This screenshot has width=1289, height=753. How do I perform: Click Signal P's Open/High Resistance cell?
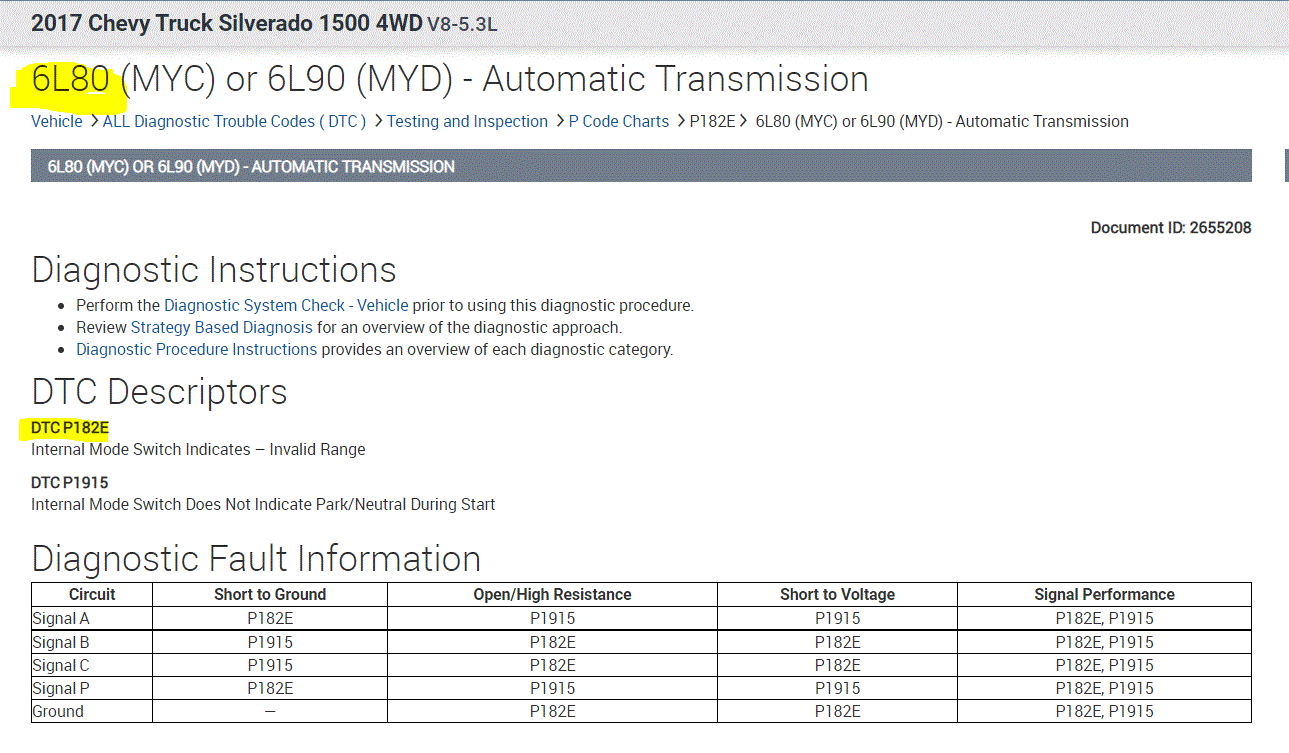tap(552, 688)
